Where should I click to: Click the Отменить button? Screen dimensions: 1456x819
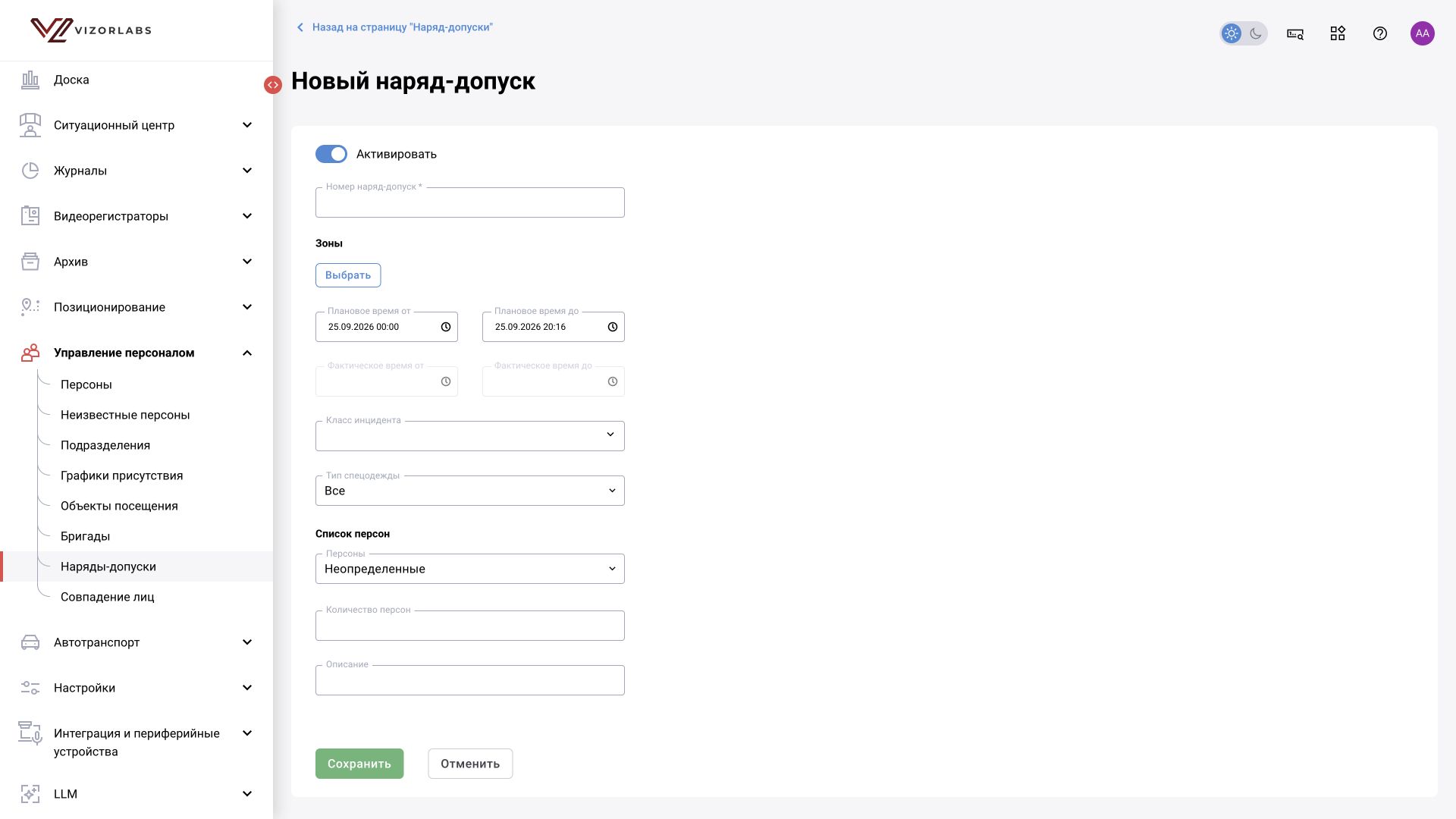pyautogui.click(x=470, y=764)
